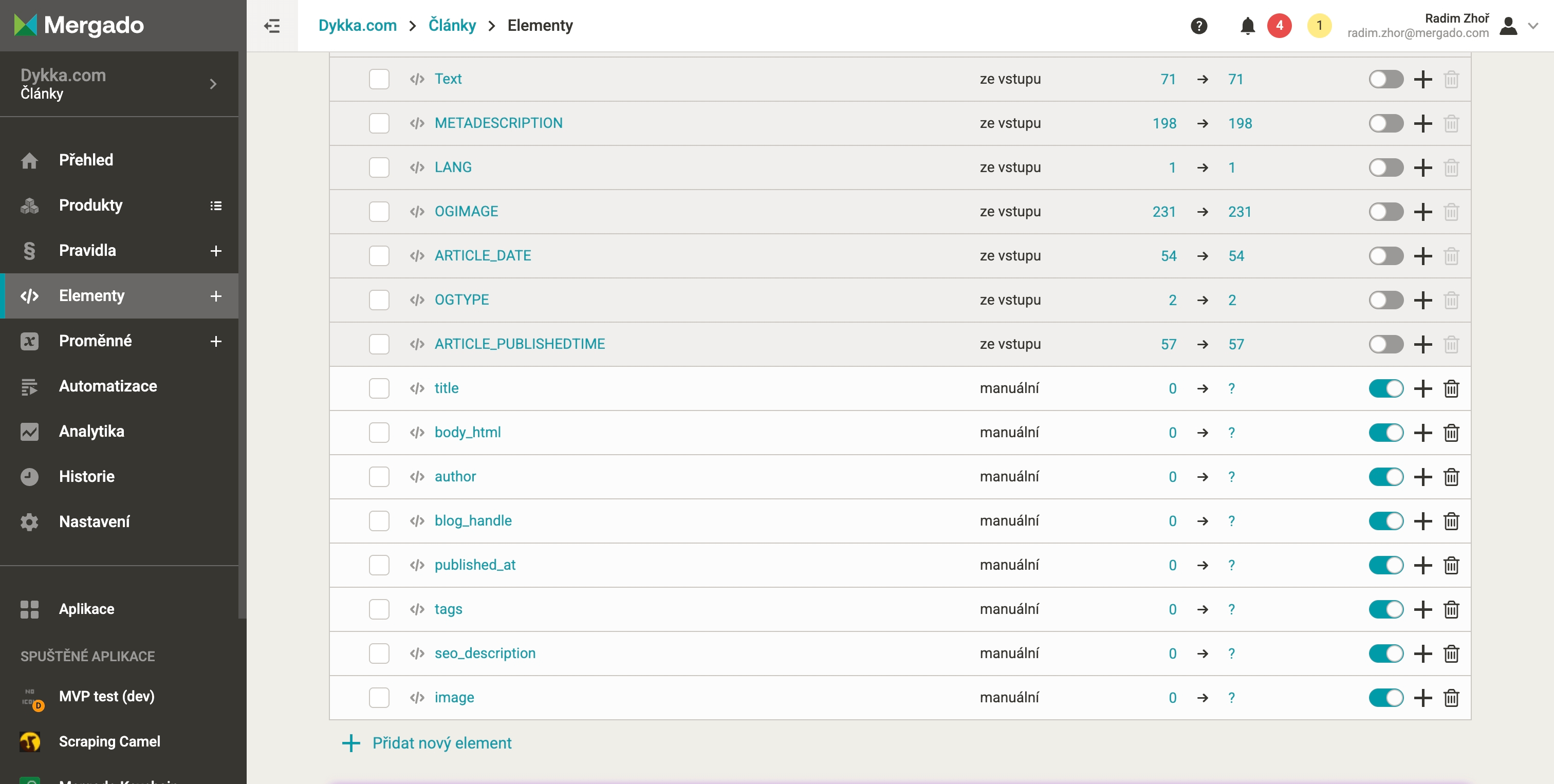Collapse the sidebar with the menu icon

(x=272, y=26)
